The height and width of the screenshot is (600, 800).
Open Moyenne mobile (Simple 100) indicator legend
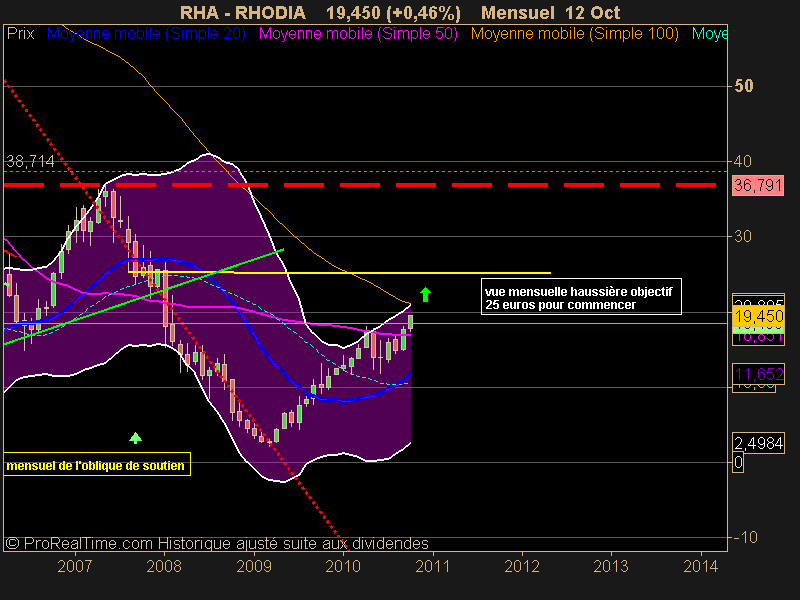574,34
